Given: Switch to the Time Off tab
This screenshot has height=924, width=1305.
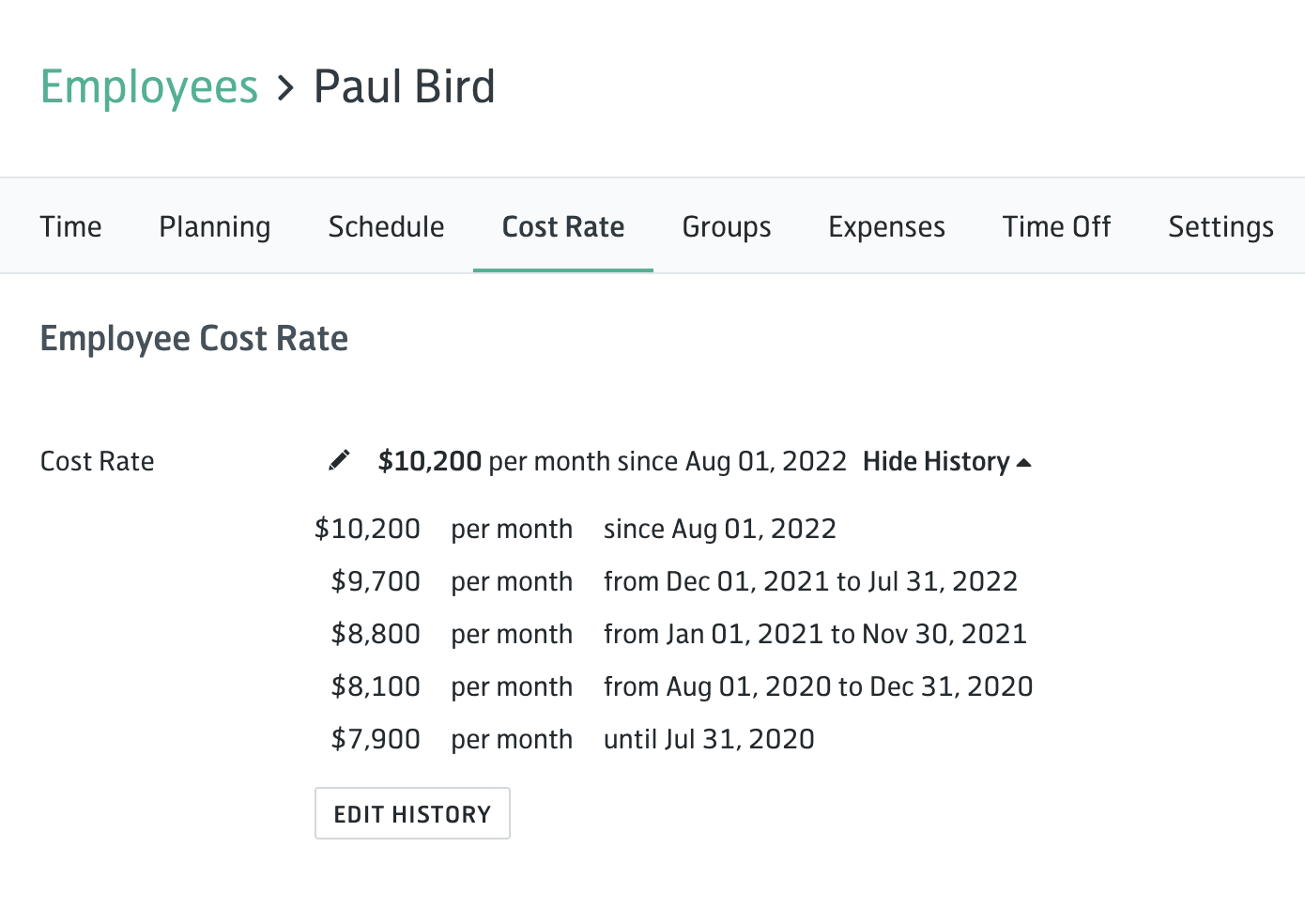Looking at the screenshot, I should (1056, 226).
